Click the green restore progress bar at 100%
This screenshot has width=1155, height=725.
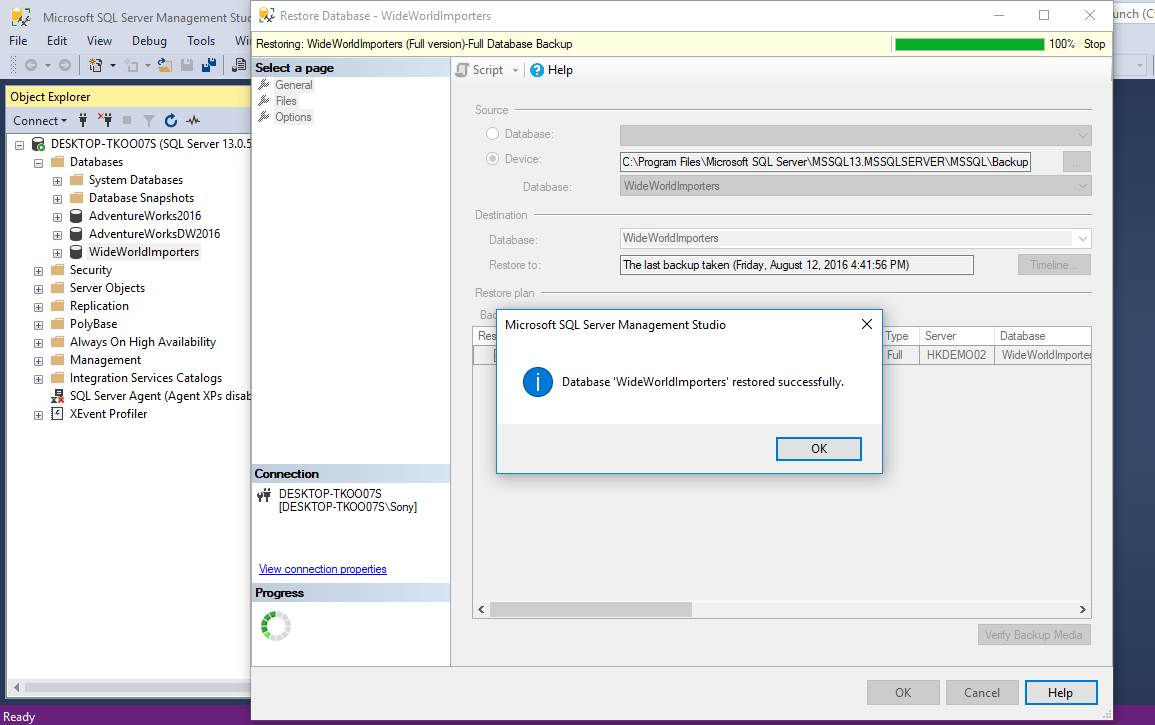pos(969,44)
